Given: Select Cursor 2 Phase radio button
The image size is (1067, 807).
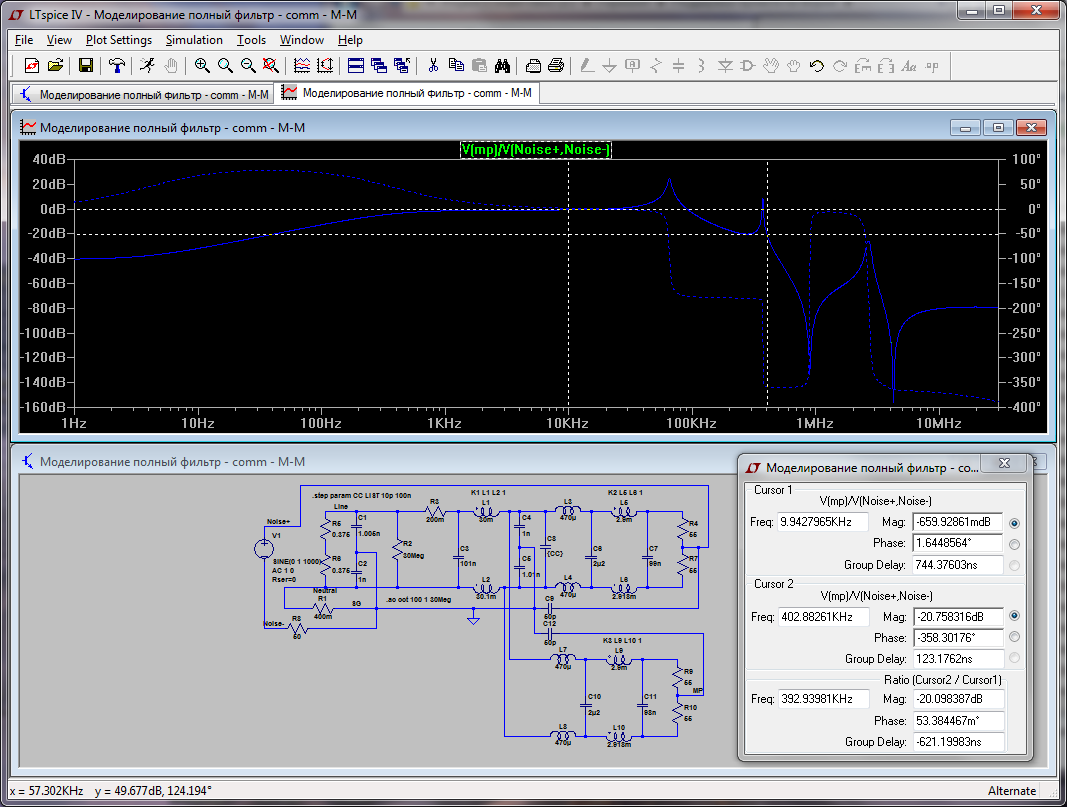Looking at the screenshot, I should [1015, 637].
